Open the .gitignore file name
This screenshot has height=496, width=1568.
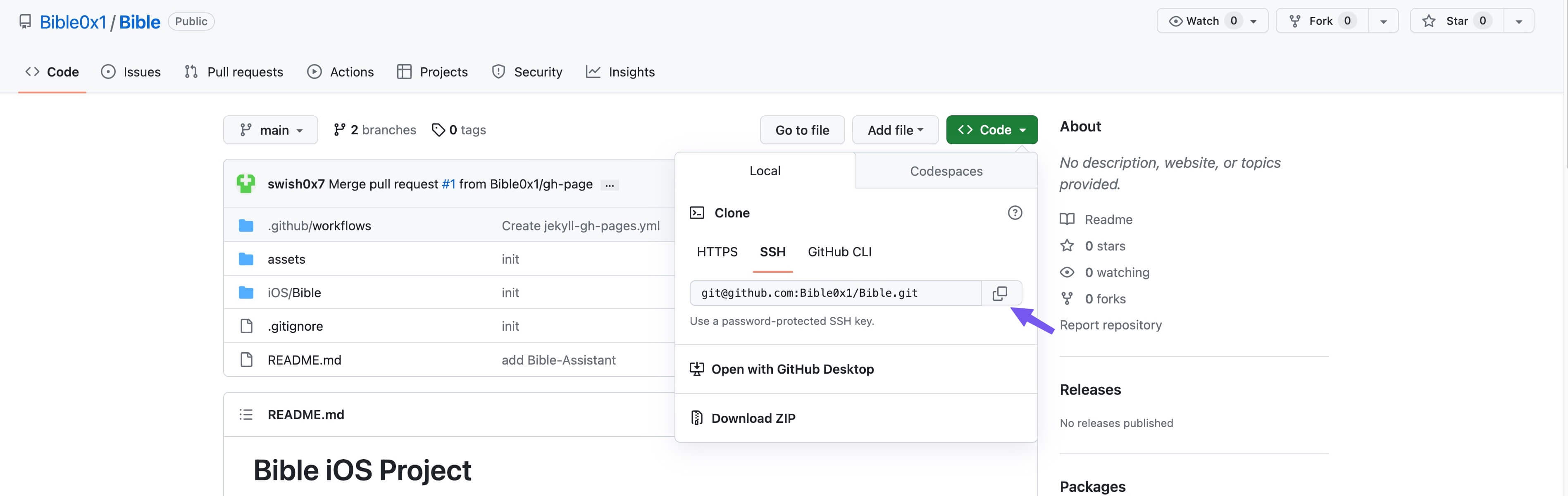tap(295, 326)
